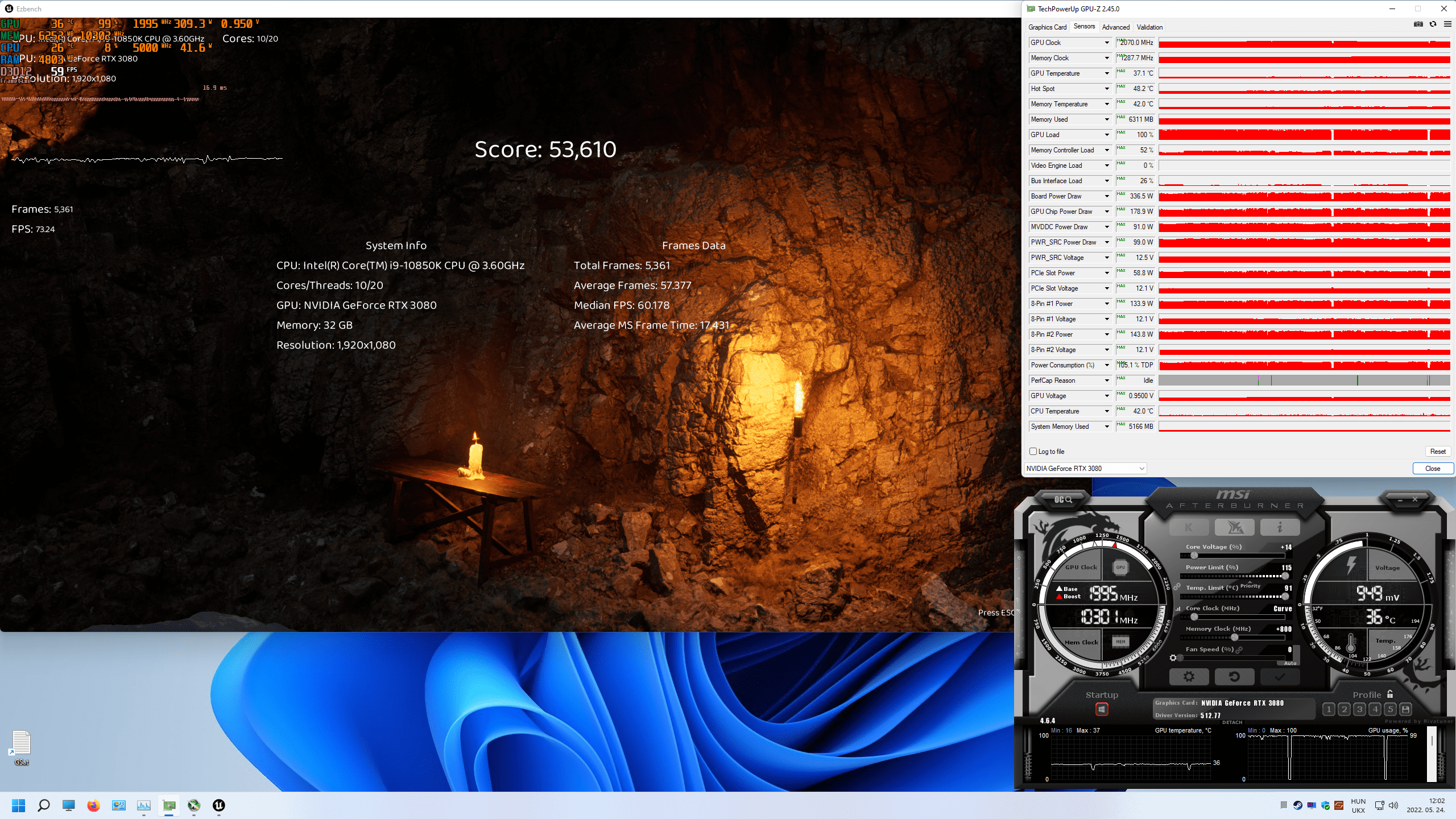This screenshot has width=1456, height=819.
Task: Save the Afterburner profile with floppy icon
Action: tap(1405, 709)
